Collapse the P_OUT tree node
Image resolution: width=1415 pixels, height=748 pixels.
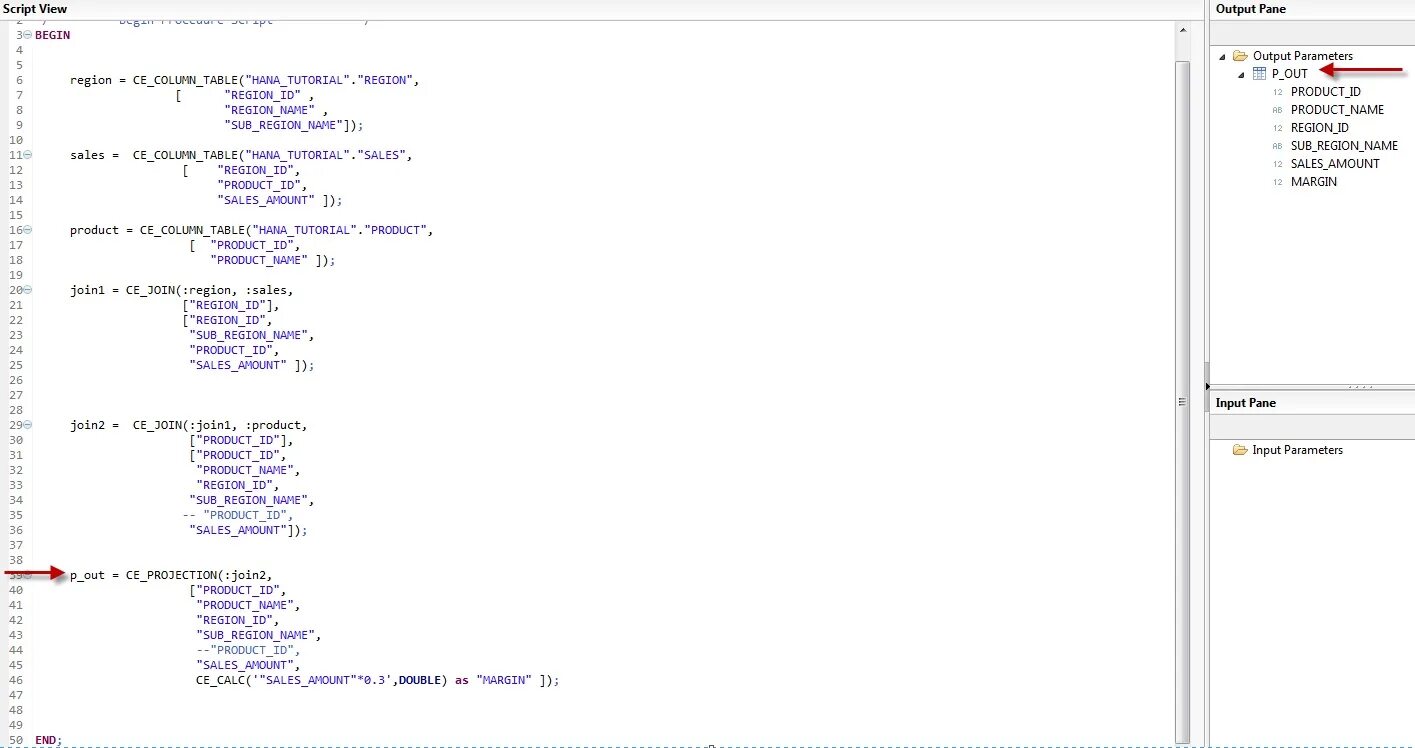[x=1243, y=73]
